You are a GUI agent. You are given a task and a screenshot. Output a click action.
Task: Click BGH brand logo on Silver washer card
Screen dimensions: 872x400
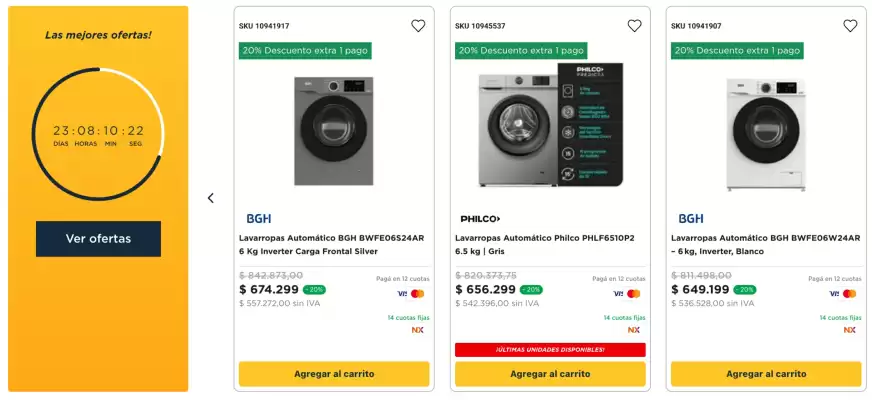[258, 218]
